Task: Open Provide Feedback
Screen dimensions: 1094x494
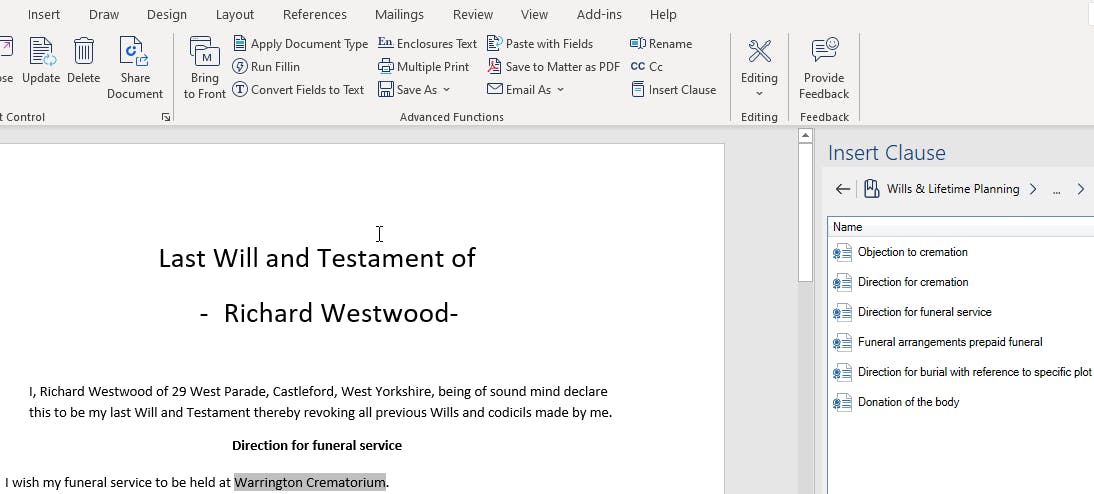Action: (x=824, y=68)
